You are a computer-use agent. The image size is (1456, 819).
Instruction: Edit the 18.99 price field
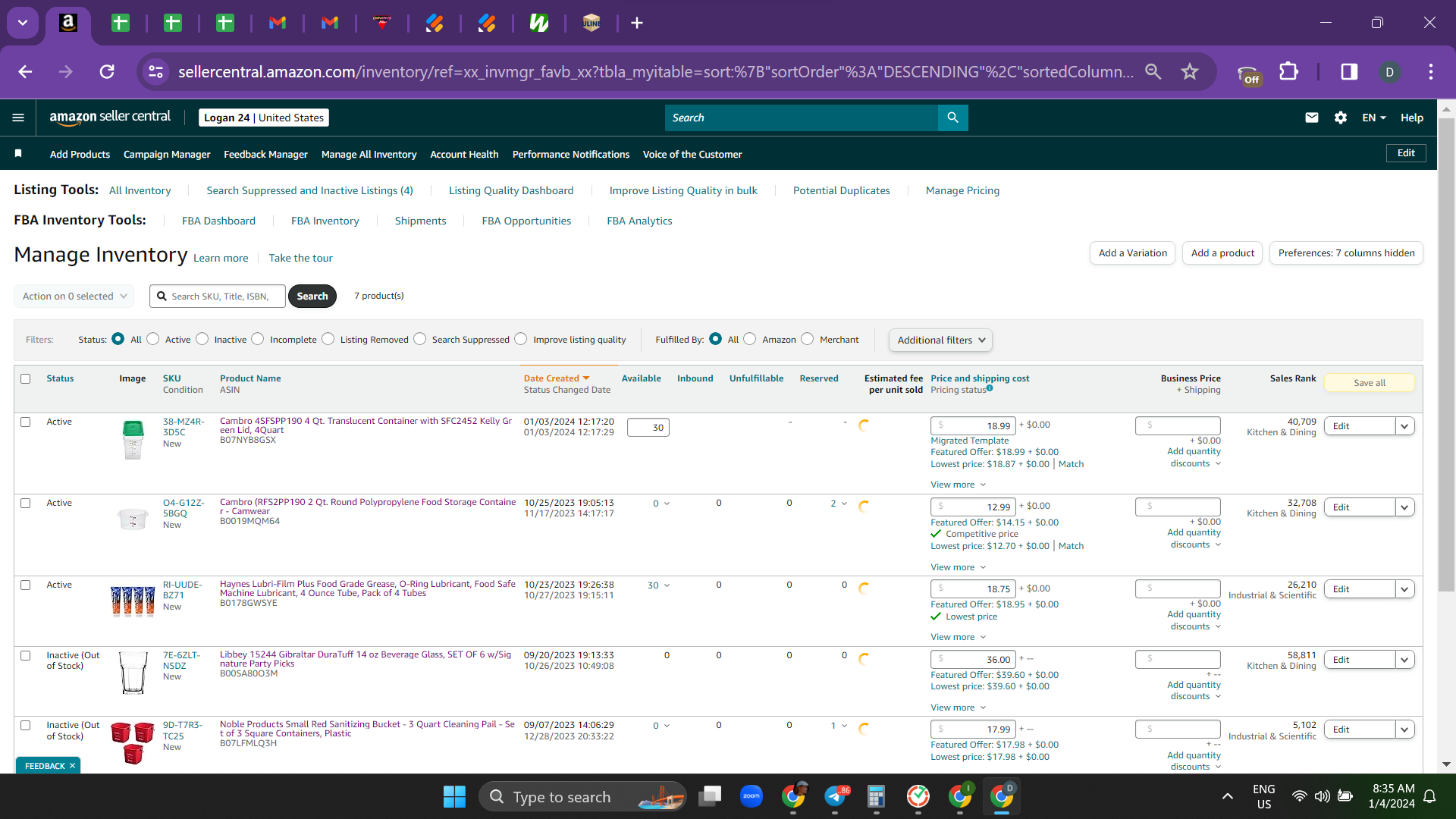coord(973,426)
